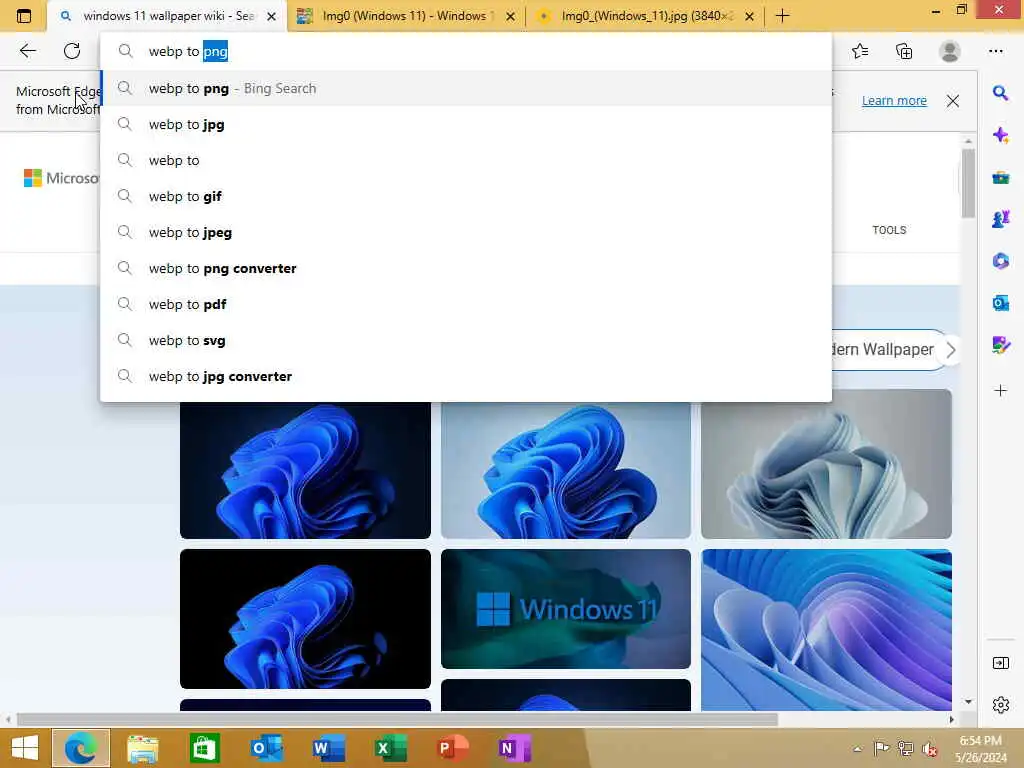Open the purple wave wallpaper thumbnail
Image resolution: width=1024 pixels, height=768 pixels.
(x=826, y=630)
